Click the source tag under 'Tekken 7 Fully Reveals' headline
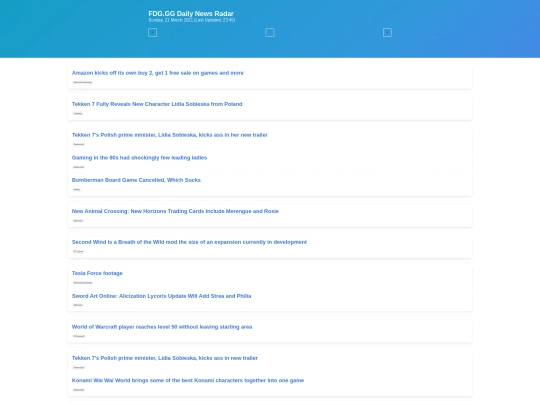The height and width of the screenshot is (405, 540). pyautogui.click(x=78, y=113)
